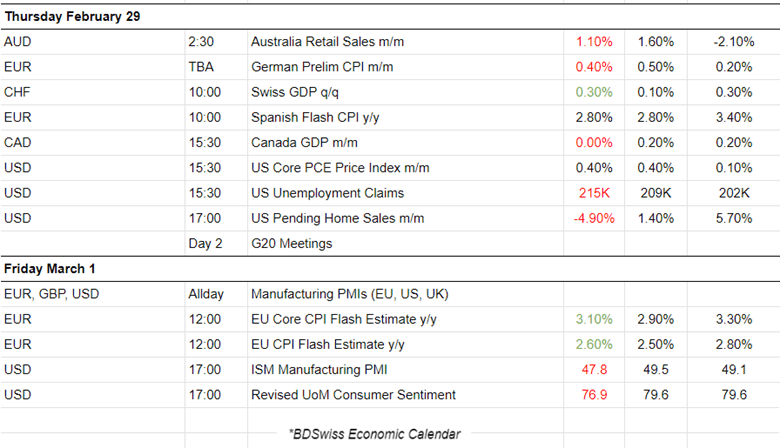Select the Swiss GDP q/q row label
780x448 pixels.
(x=299, y=92)
